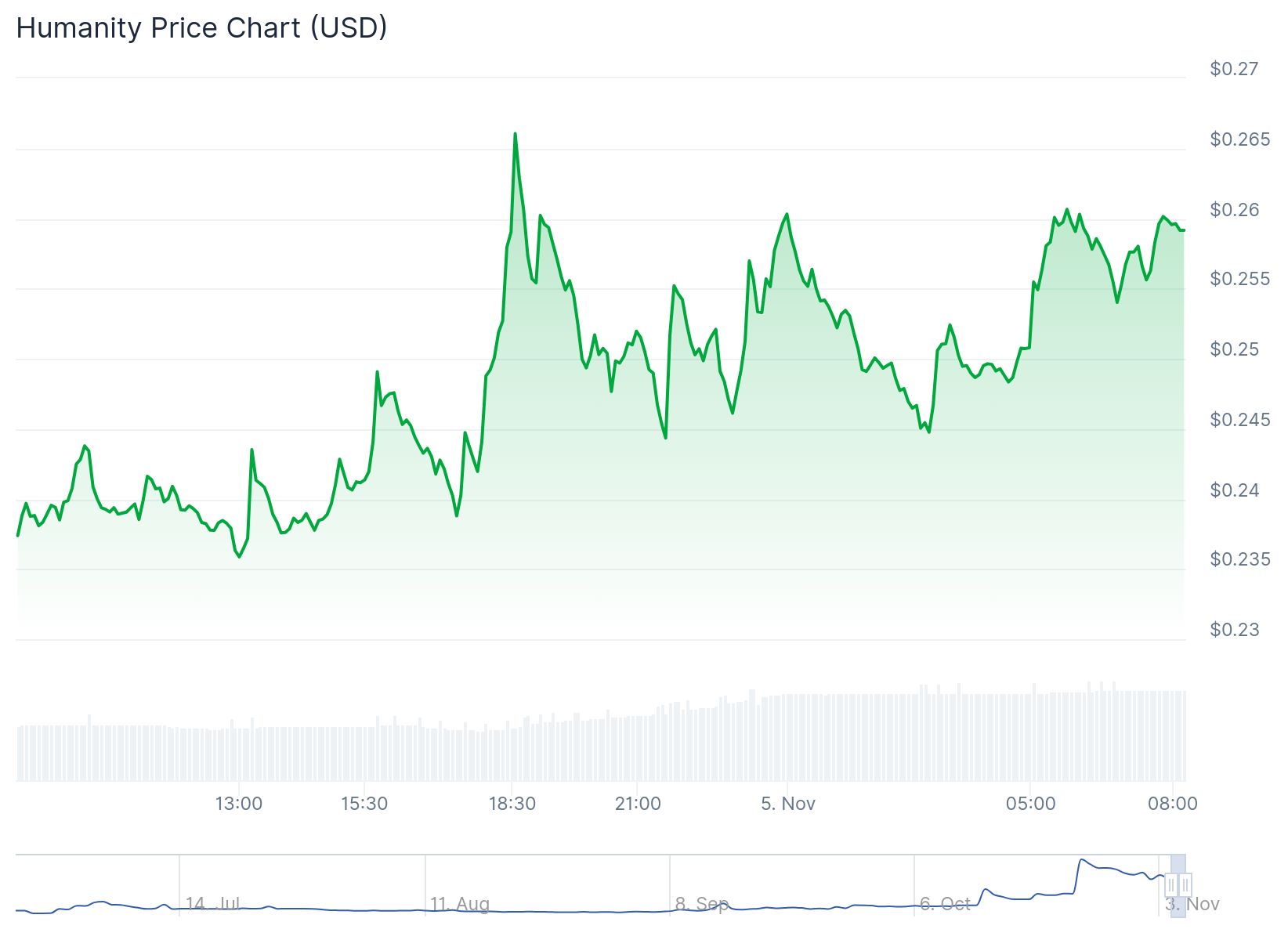Click the left navigator range handle

(1171, 885)
